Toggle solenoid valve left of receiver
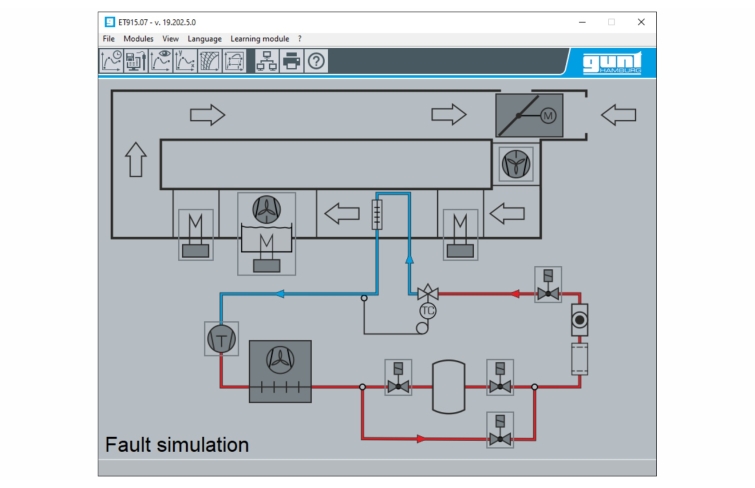The width and height of the screenshot is (755, 488). tap(398, 378)
